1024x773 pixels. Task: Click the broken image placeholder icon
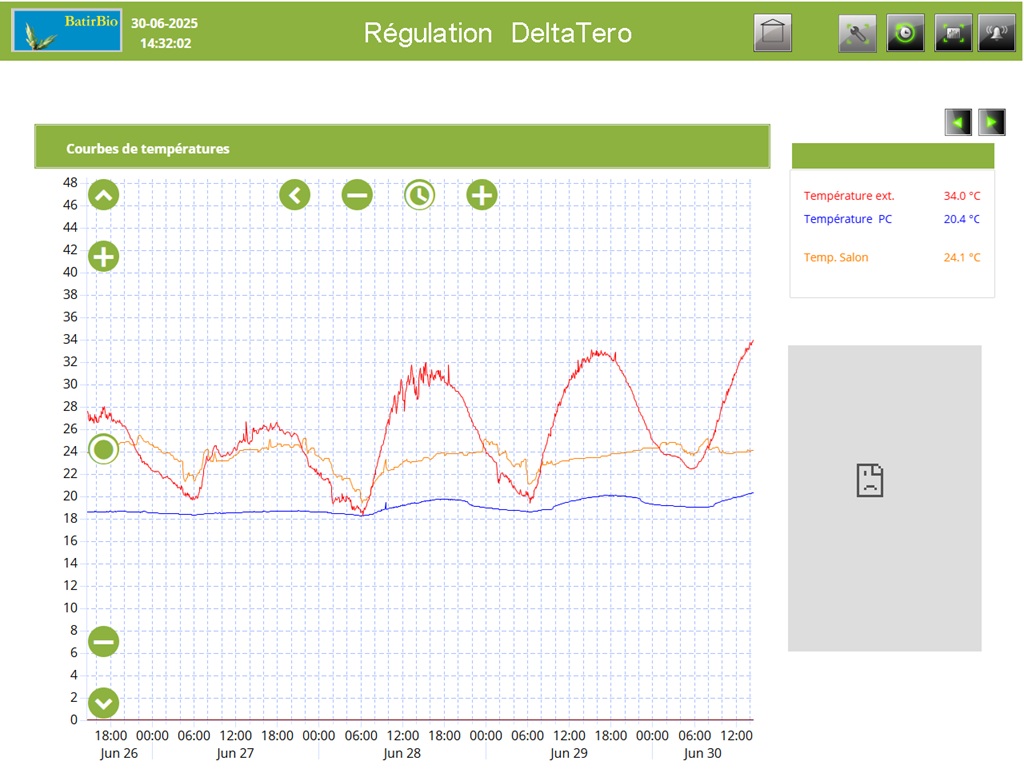click(x=870, y=480)
